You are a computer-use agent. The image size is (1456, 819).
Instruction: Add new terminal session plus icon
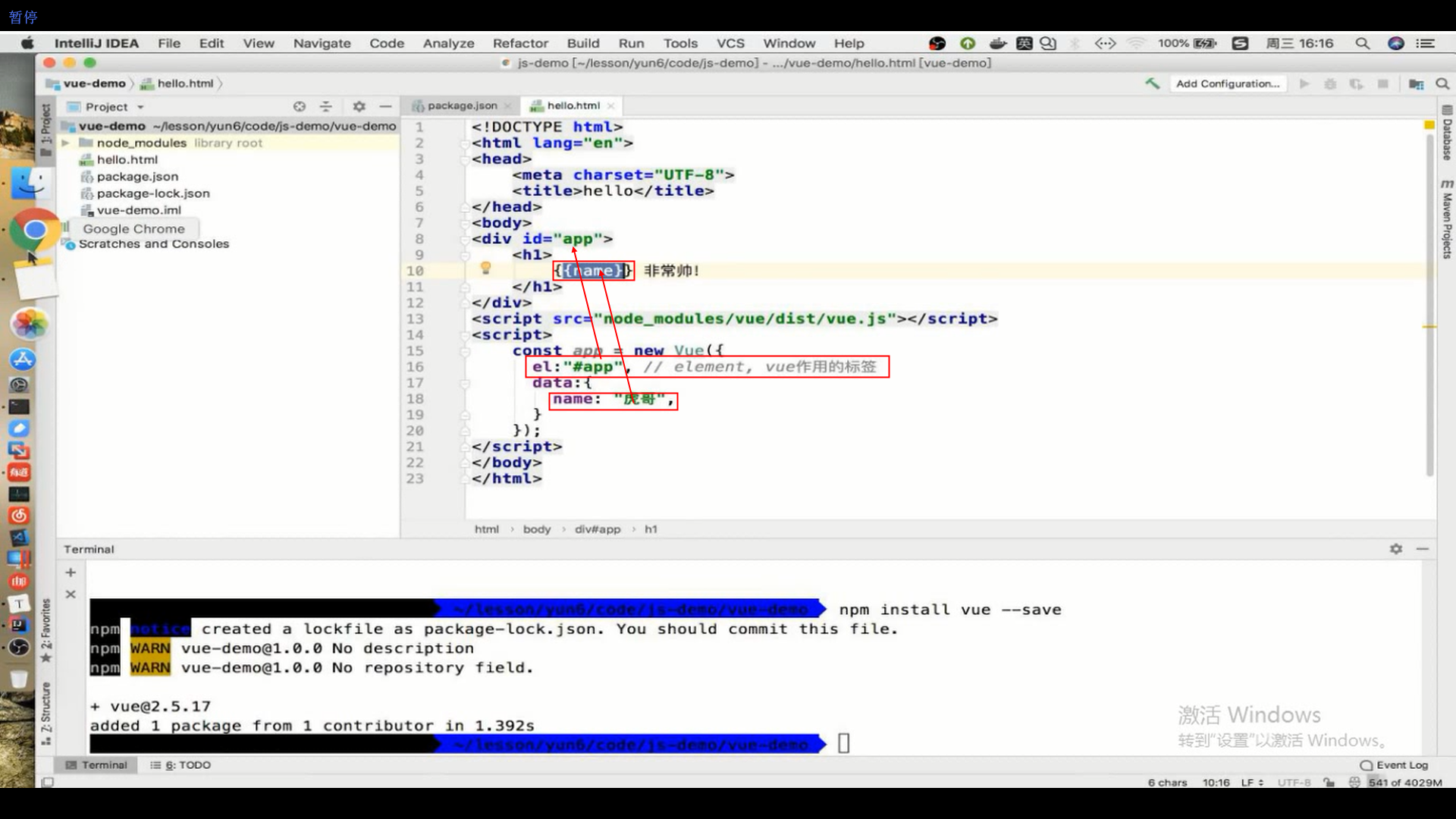coord(71,573)
